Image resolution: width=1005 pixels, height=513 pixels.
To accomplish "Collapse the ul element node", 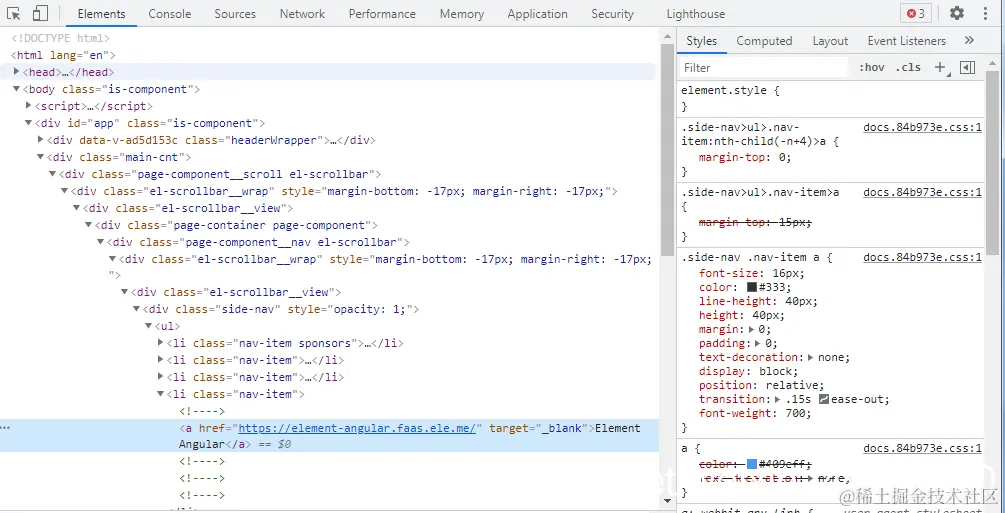I will point(149,326).
